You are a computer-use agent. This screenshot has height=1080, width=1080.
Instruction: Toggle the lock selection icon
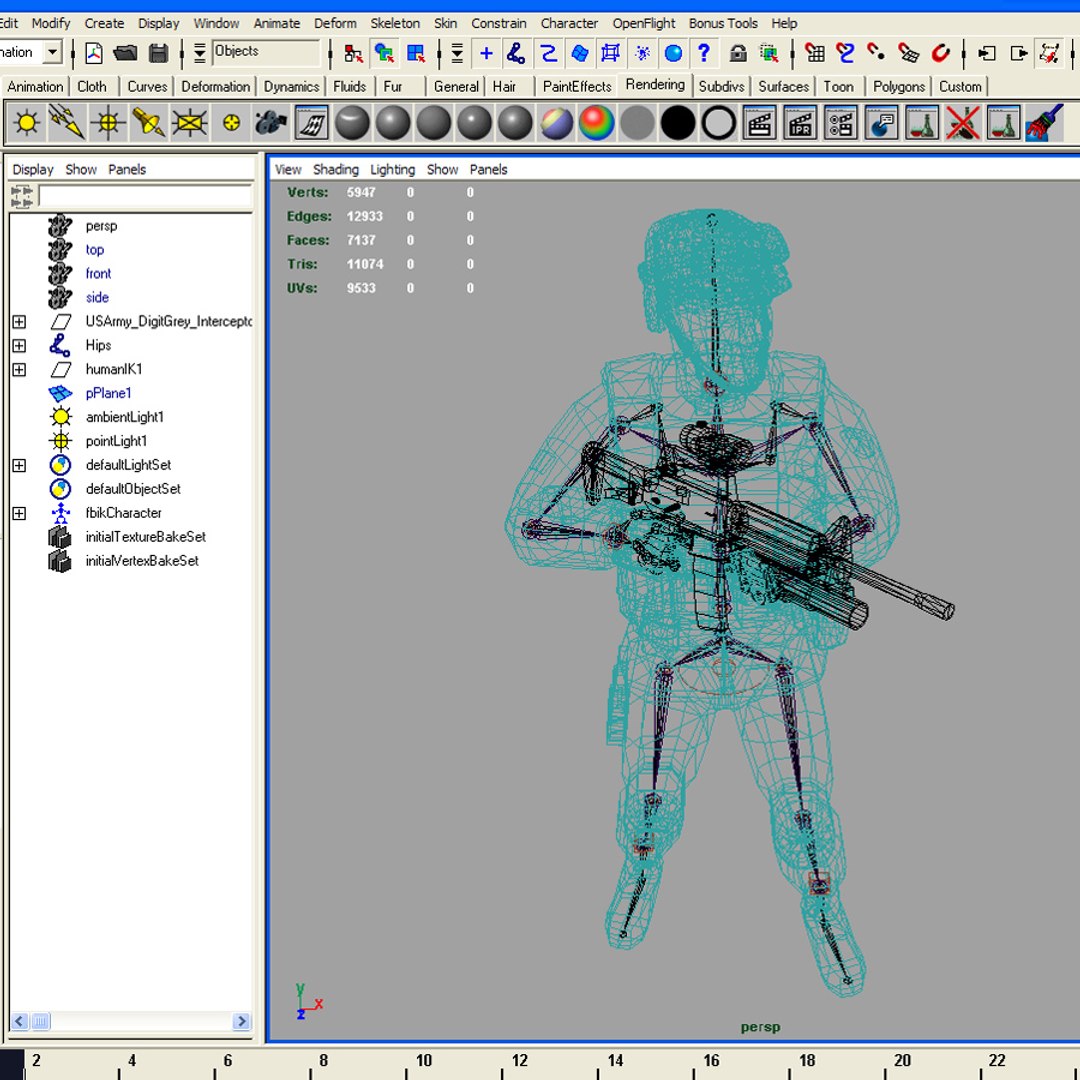pyautogui.click(x=738, y=53)
